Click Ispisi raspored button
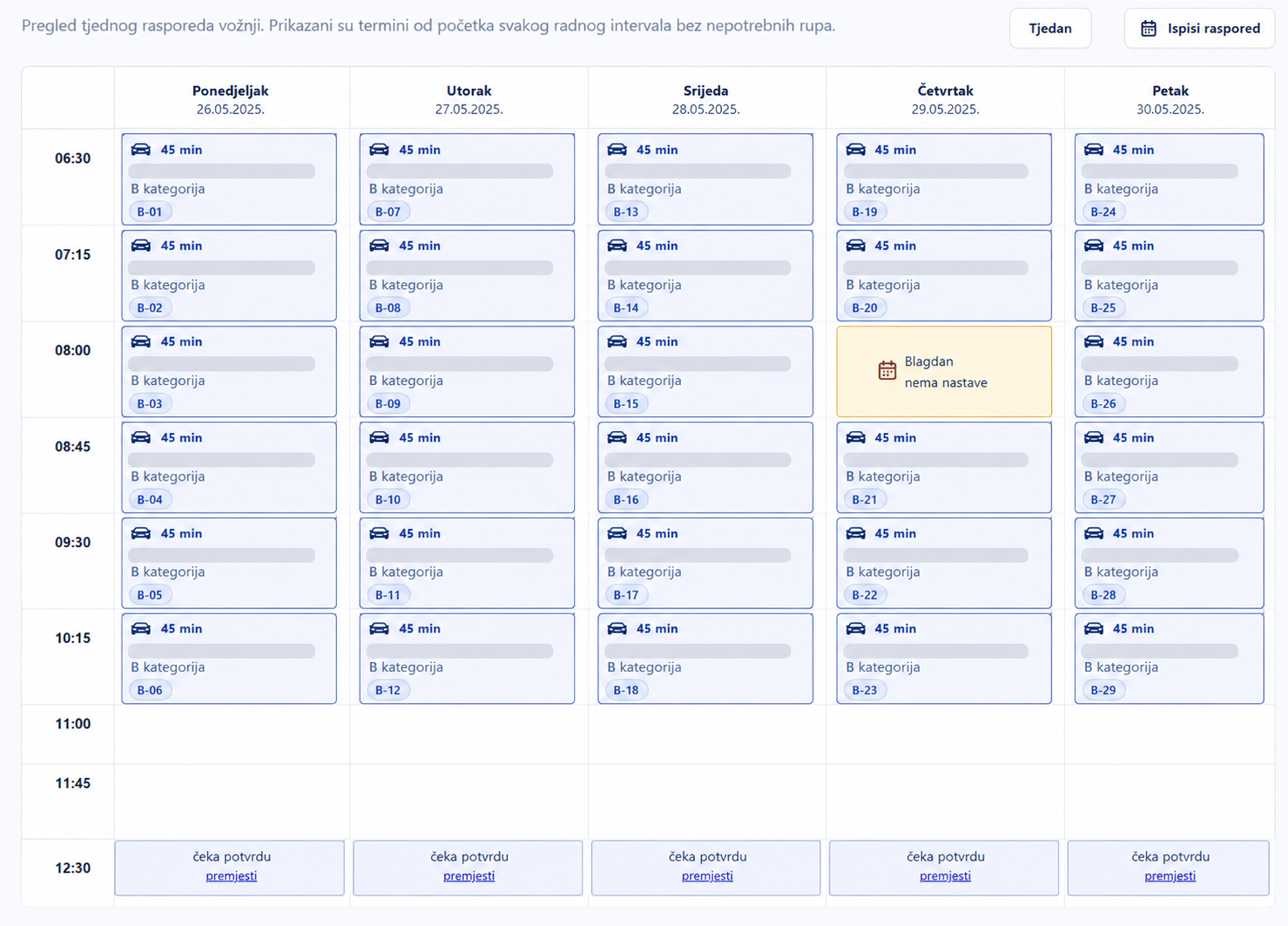The width and height of the screenshot is (1288, 926). pos(1199,29)
